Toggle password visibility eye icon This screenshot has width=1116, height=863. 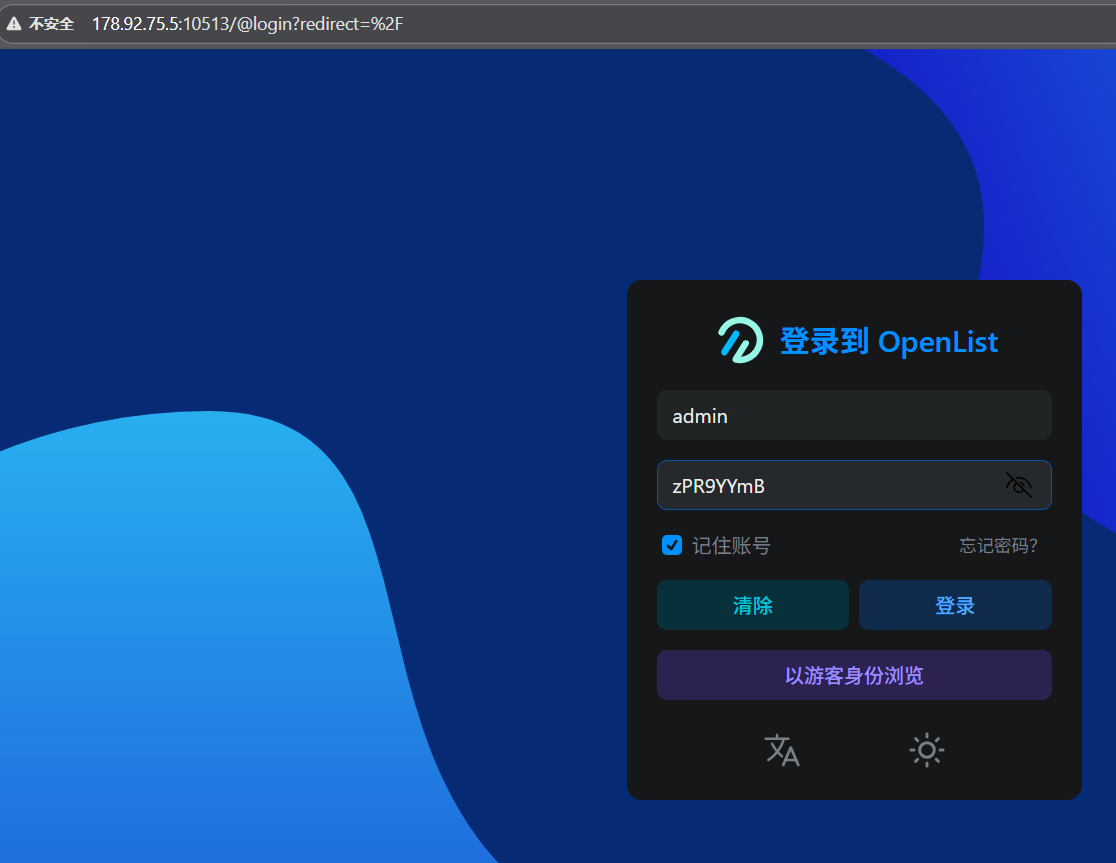tap(1018, 485)
